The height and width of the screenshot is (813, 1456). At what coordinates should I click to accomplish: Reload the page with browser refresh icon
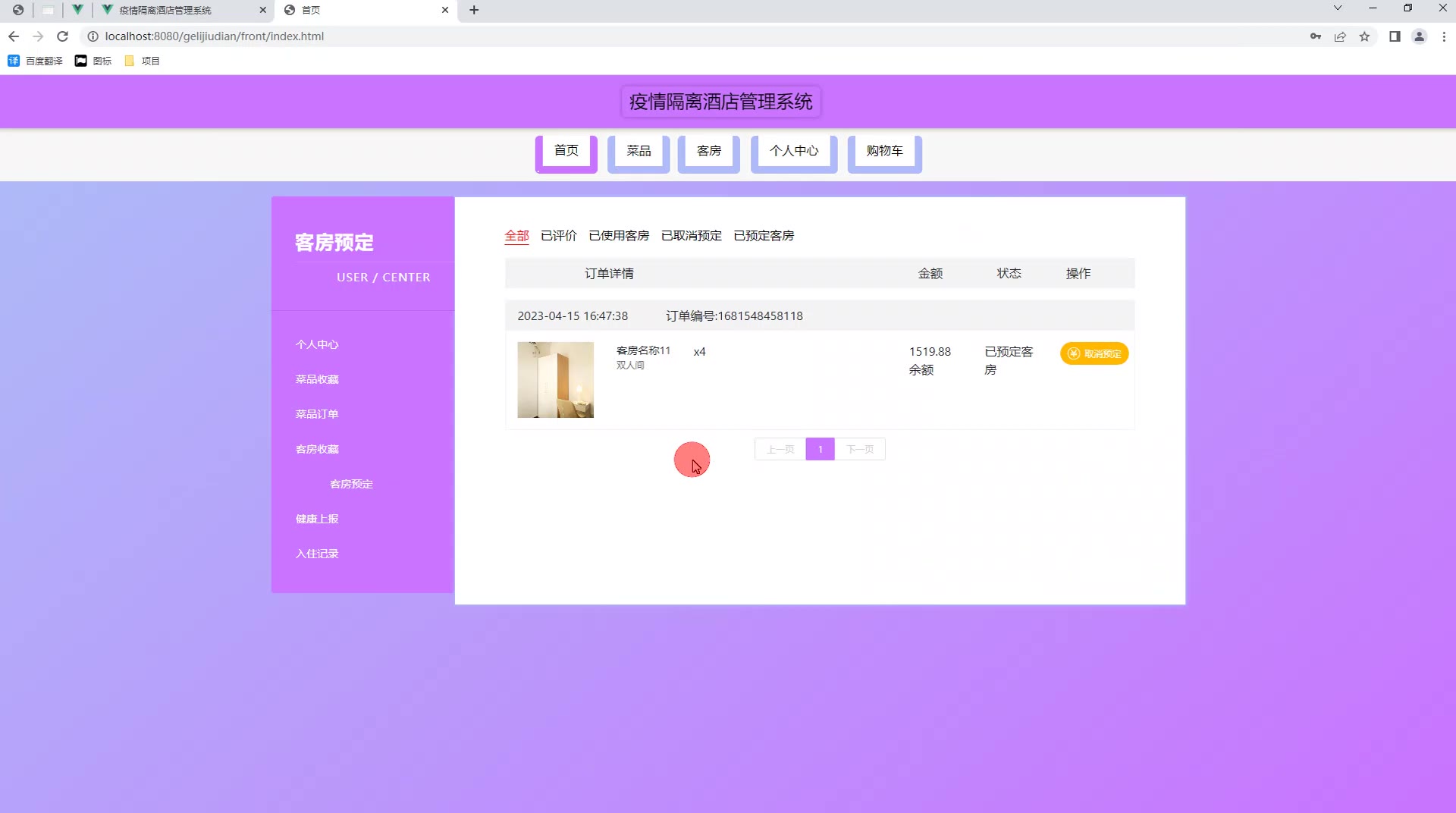coord(63,36)
